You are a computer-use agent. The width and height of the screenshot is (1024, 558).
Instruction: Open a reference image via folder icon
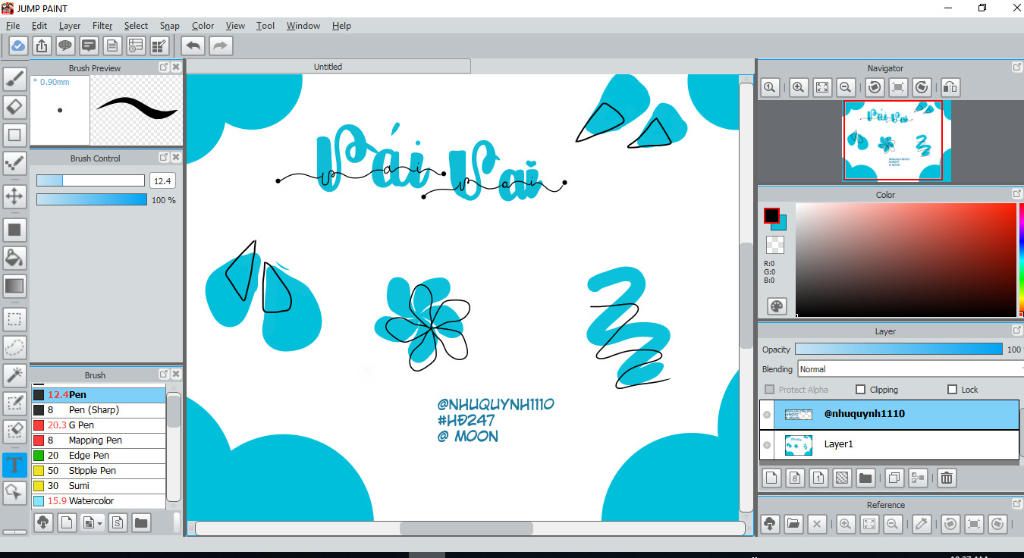click(793, 523)
